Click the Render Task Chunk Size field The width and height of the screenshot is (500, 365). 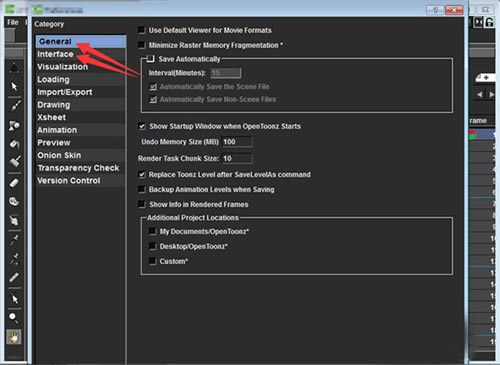(x=237, y=159)
